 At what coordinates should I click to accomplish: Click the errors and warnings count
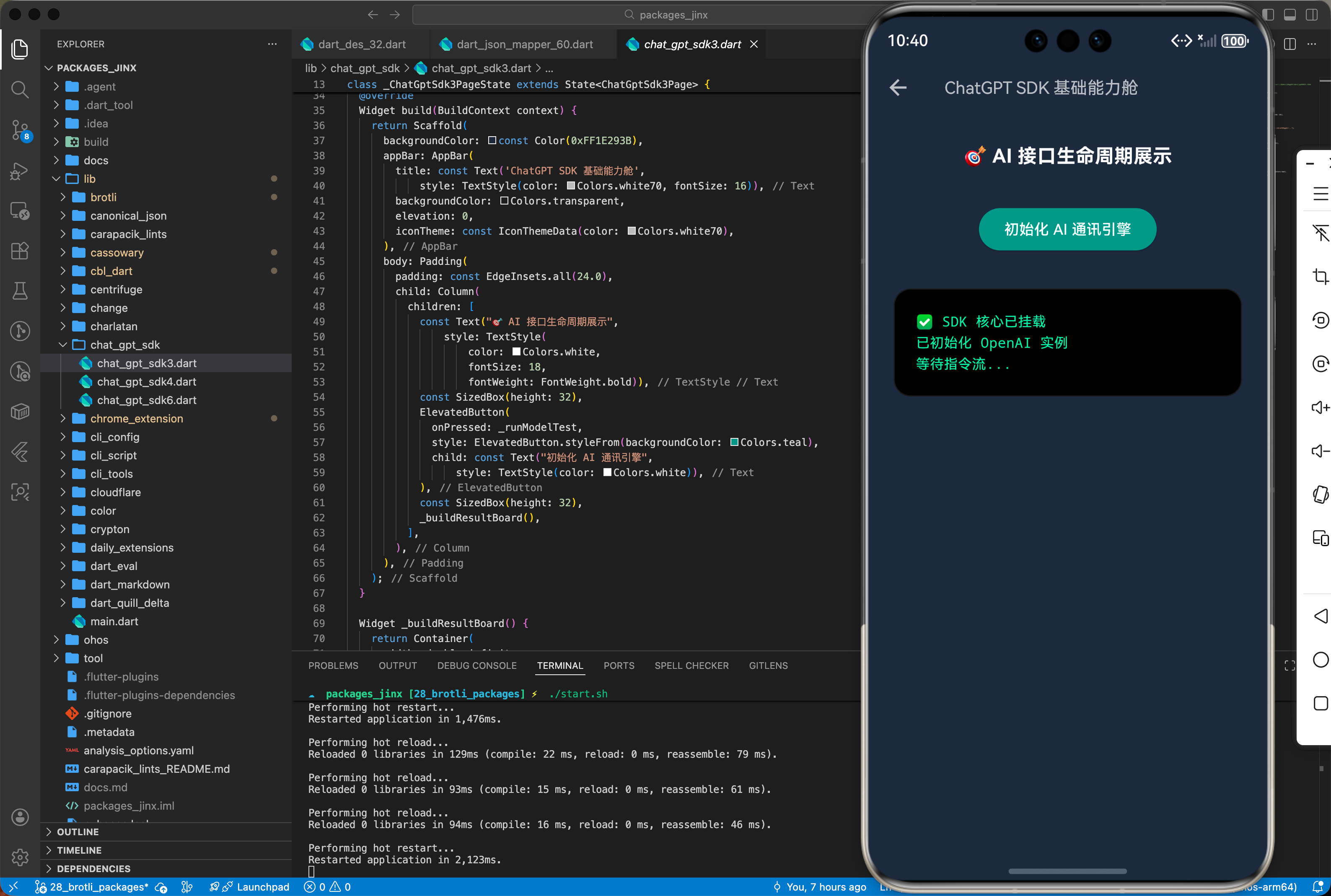click(327, 887)
